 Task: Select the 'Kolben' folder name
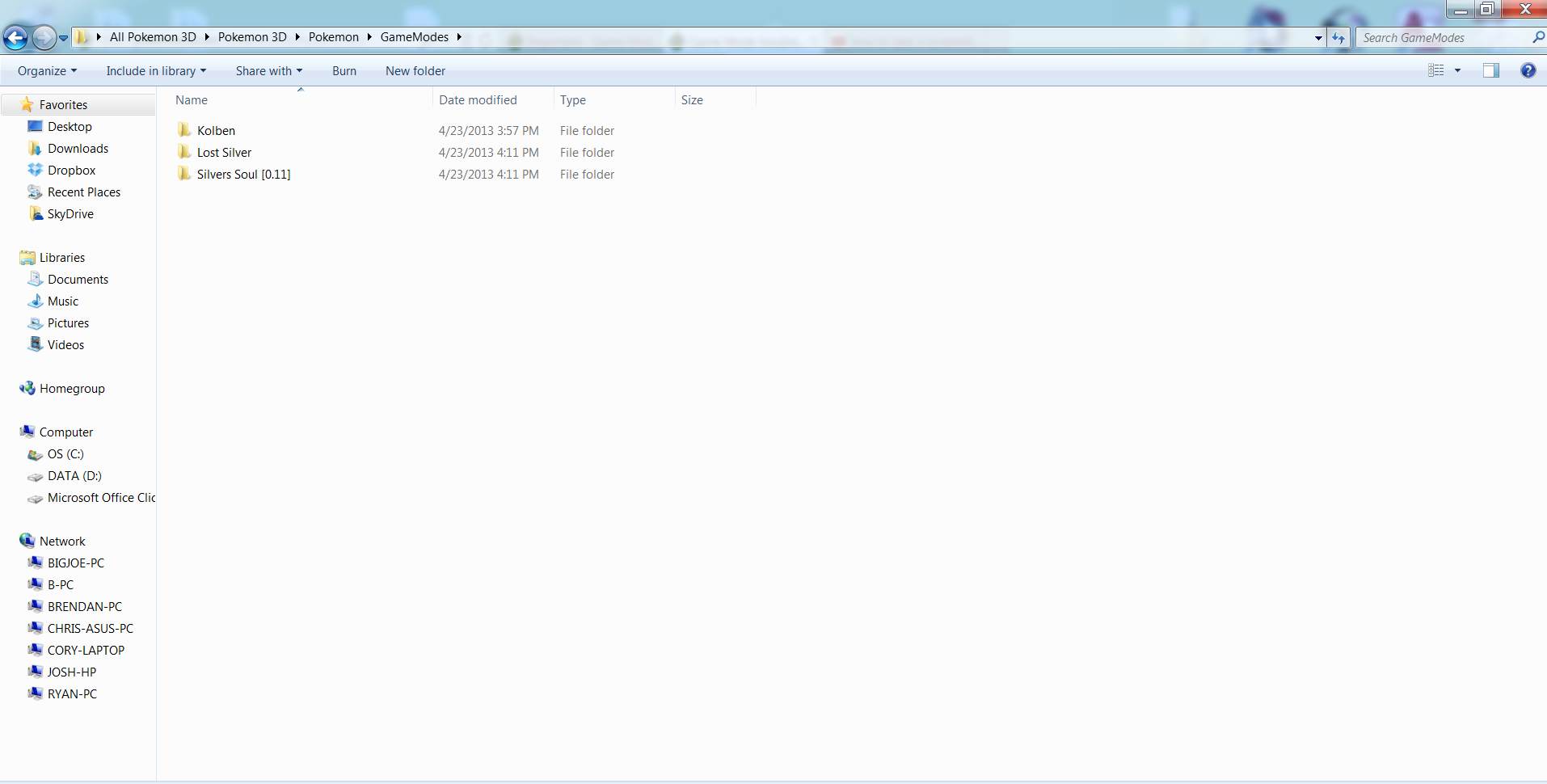point(216,131)
